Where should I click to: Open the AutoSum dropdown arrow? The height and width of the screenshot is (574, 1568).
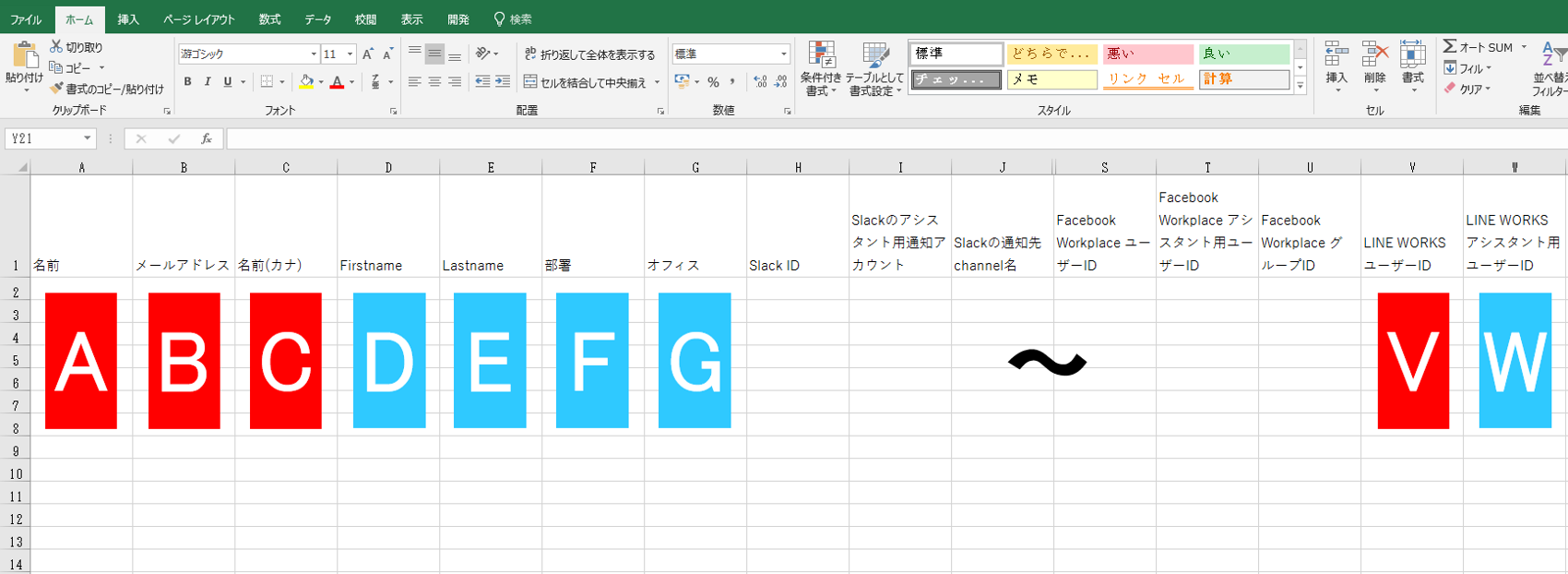tap(1524, 46)
